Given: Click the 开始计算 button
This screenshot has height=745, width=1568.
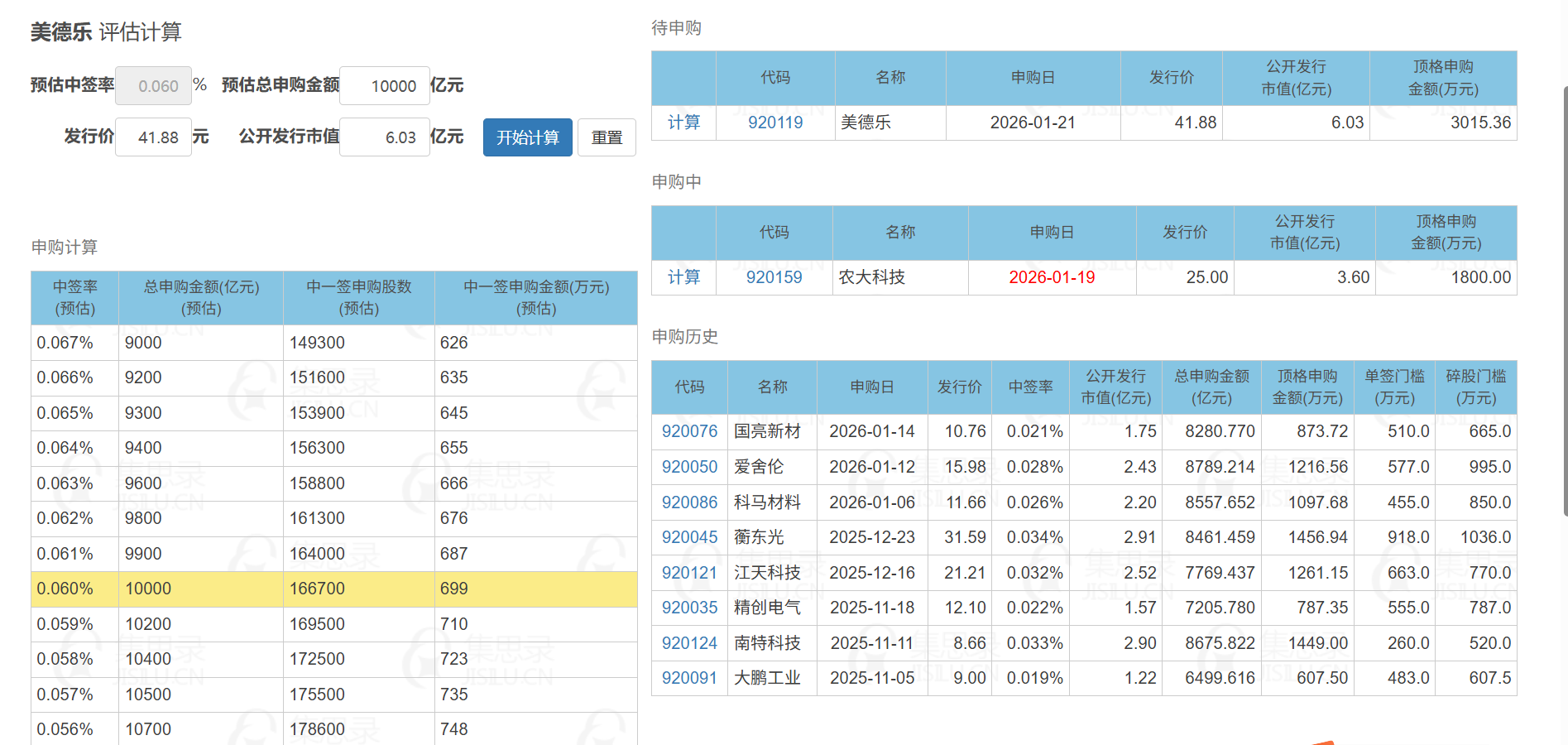Looking at the screenshot, I should click(527, 137).
